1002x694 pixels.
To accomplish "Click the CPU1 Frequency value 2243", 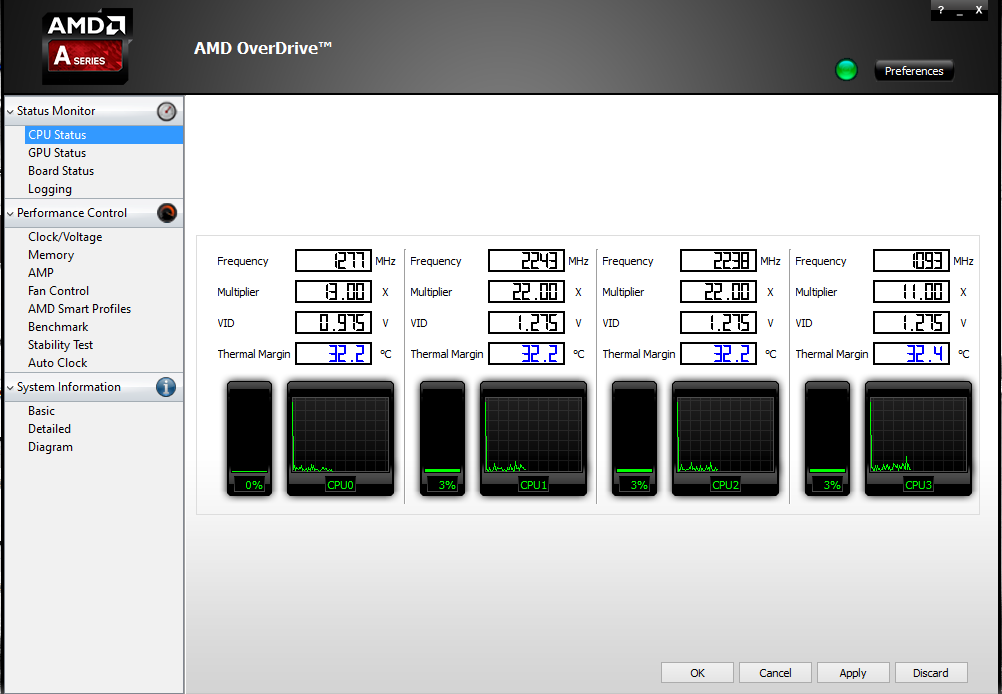I will 527,261.
